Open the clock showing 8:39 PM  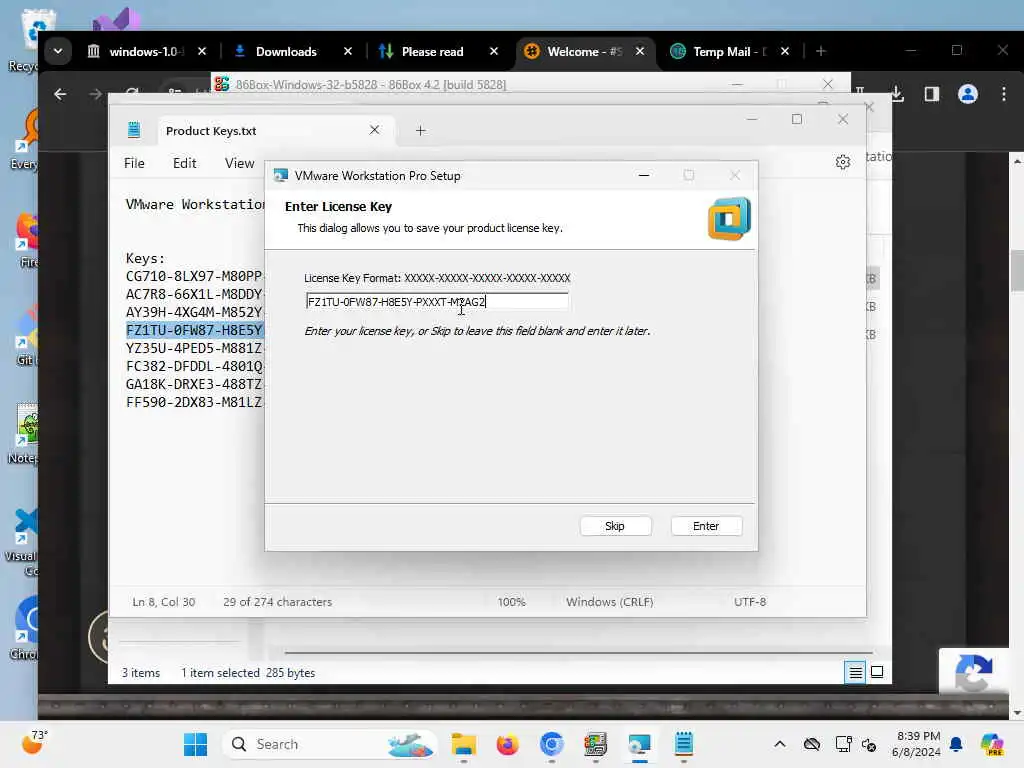(917, 744)
